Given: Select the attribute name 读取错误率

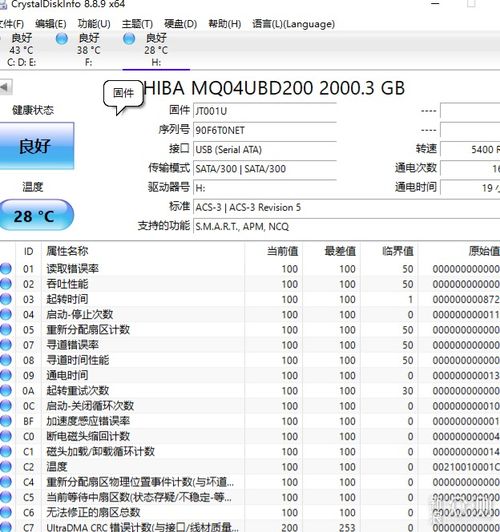Looking at the screenshot, I should click(72, 269).
